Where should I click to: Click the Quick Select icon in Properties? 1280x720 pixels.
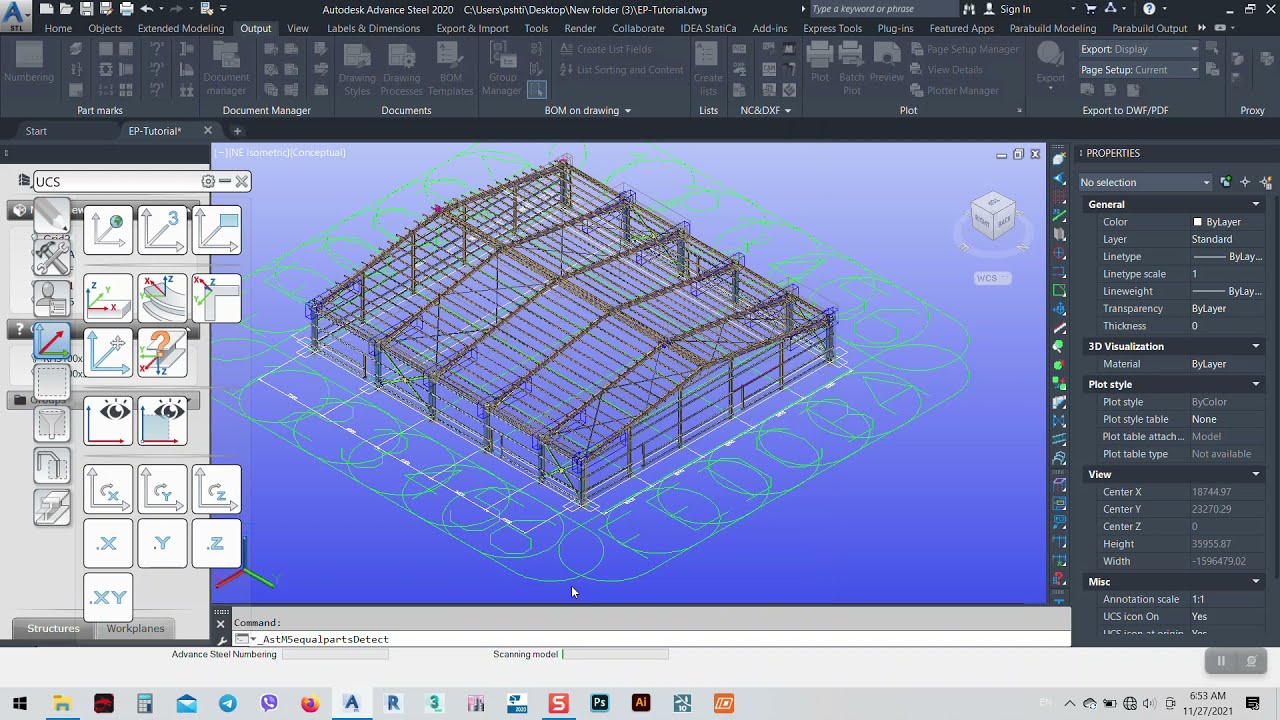1267,182
